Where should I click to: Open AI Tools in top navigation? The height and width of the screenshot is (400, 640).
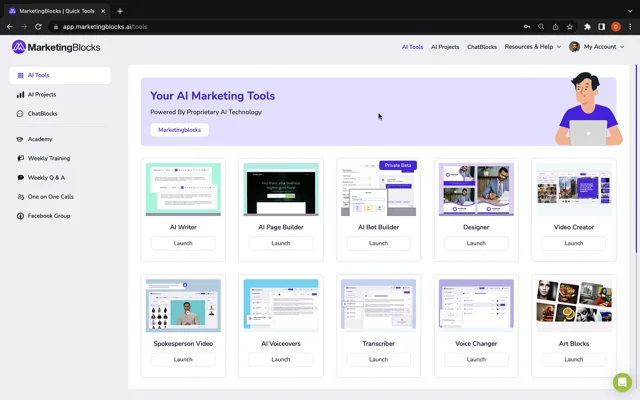click(x=412, y=47)
